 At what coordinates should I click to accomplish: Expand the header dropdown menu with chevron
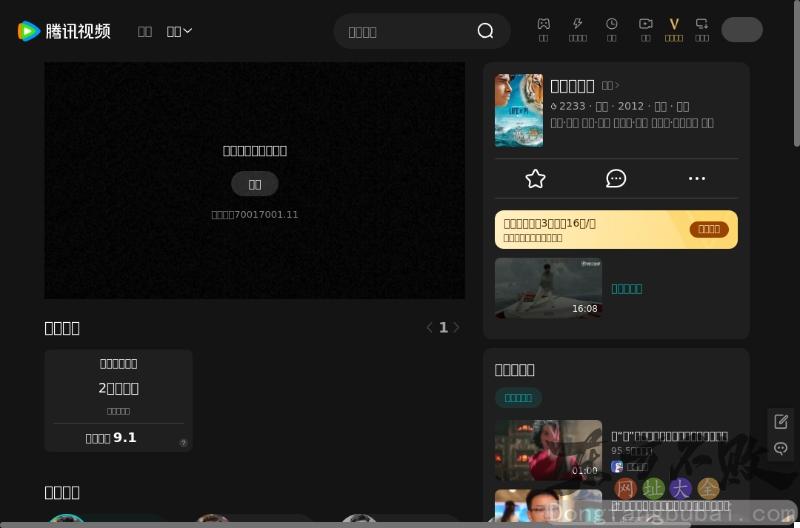point(179,31)
